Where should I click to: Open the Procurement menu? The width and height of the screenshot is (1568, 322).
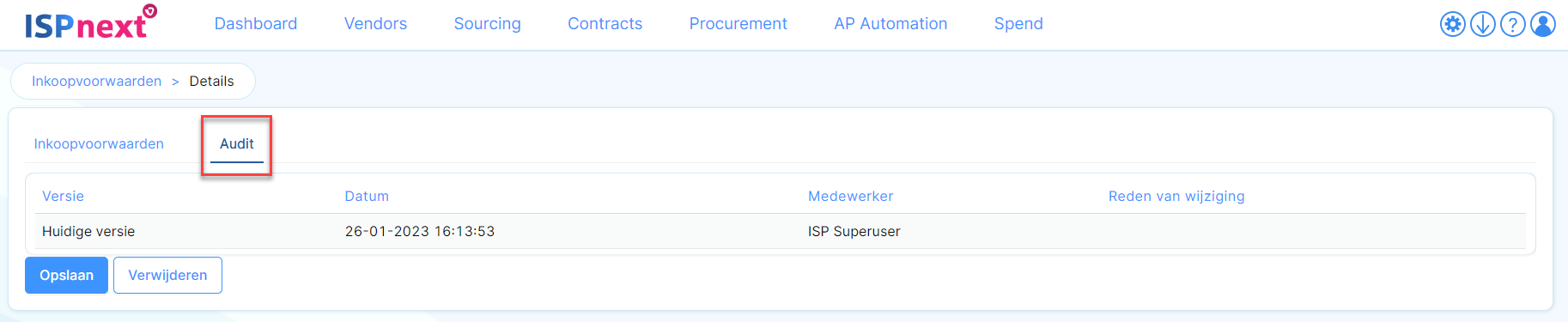pyautogui.click(x=738, y=24)
